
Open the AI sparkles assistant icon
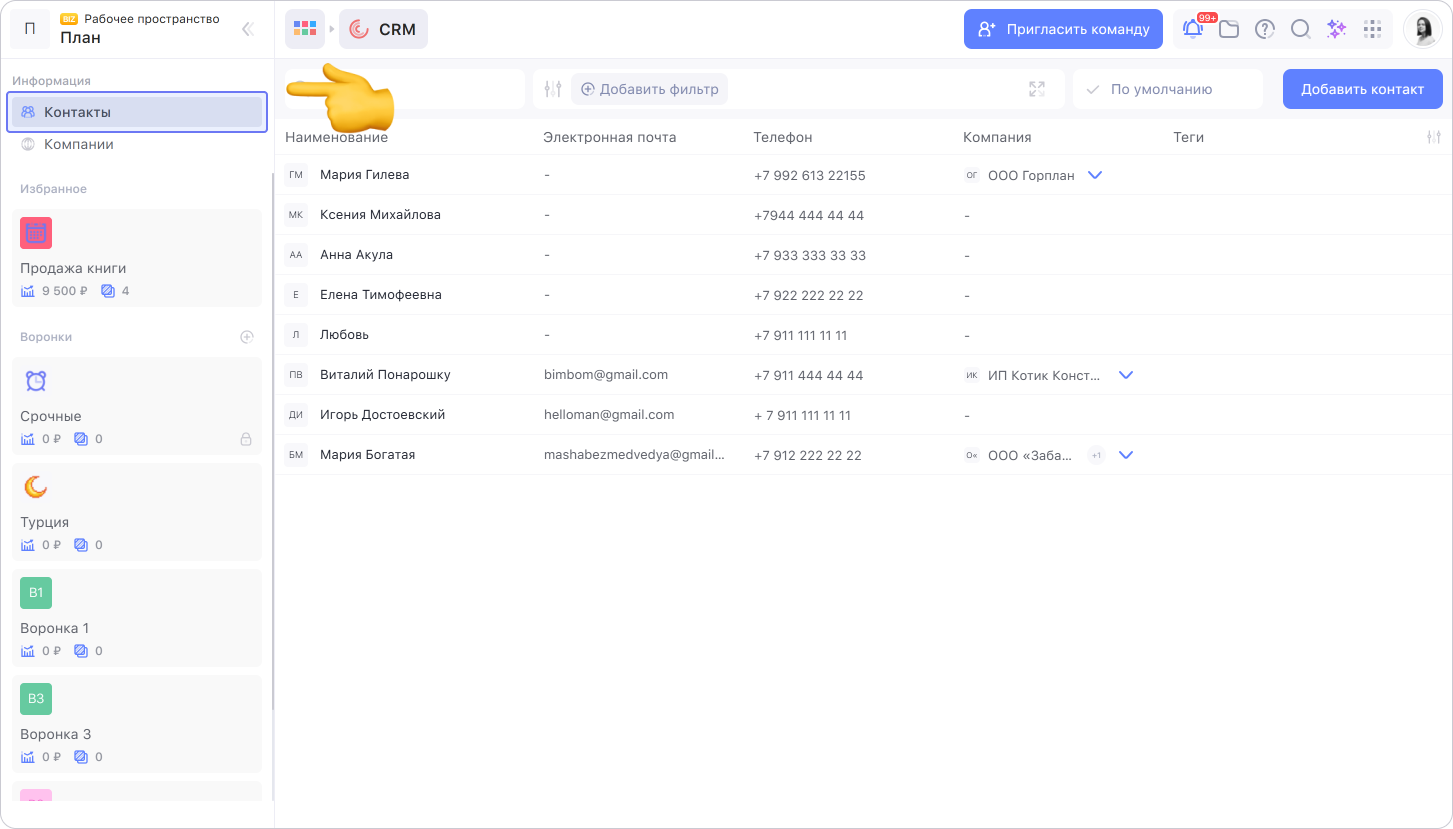tap(1336, 29)
